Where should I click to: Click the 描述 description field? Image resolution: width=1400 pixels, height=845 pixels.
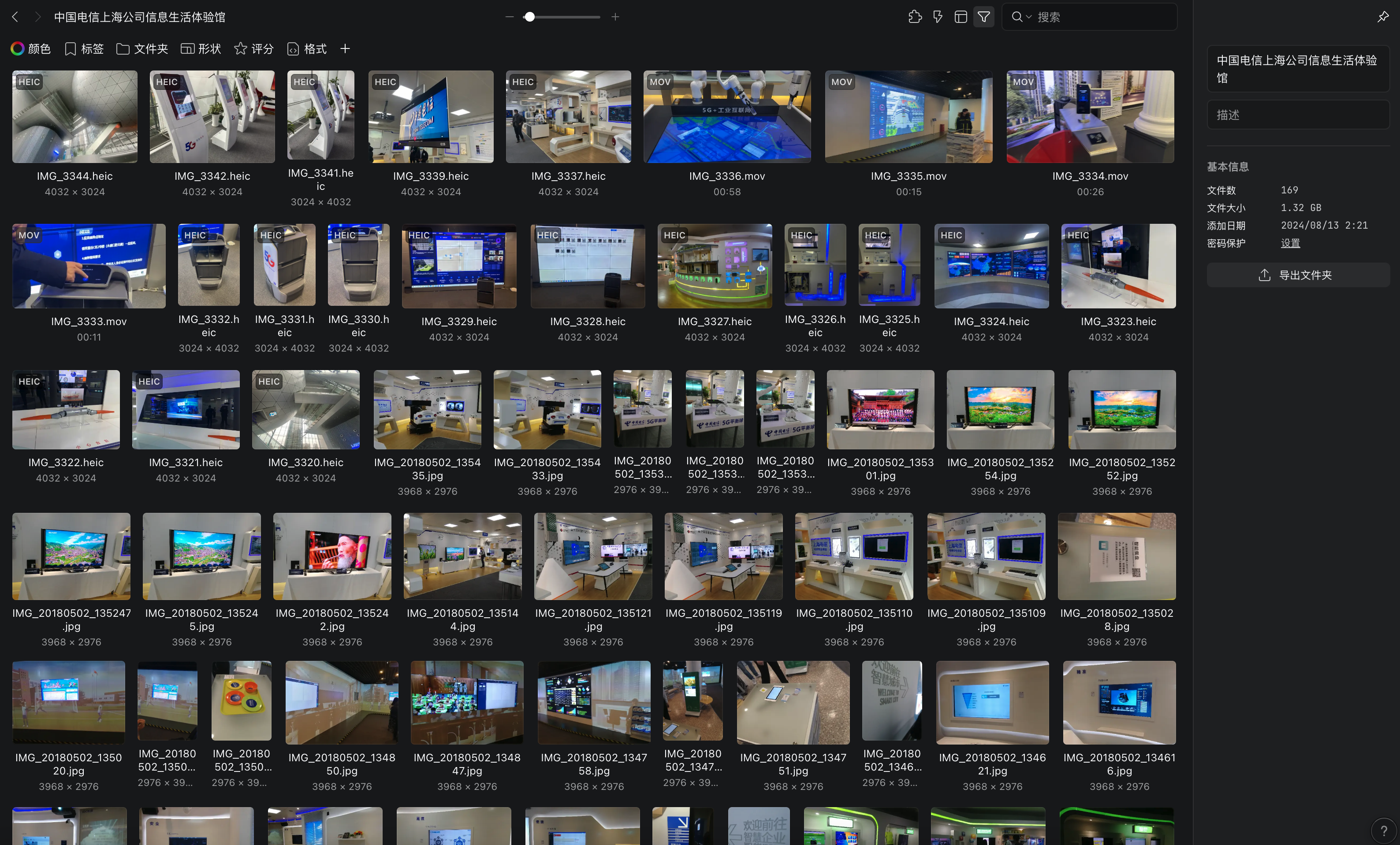(x=1297, y=115)
